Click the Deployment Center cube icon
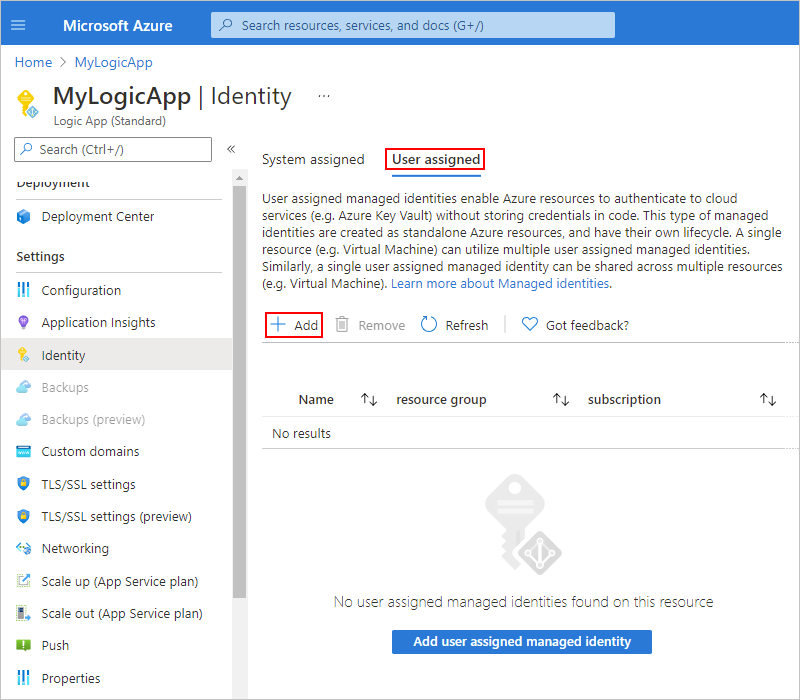The image size is (800, 700). click(x=23, y=216)
